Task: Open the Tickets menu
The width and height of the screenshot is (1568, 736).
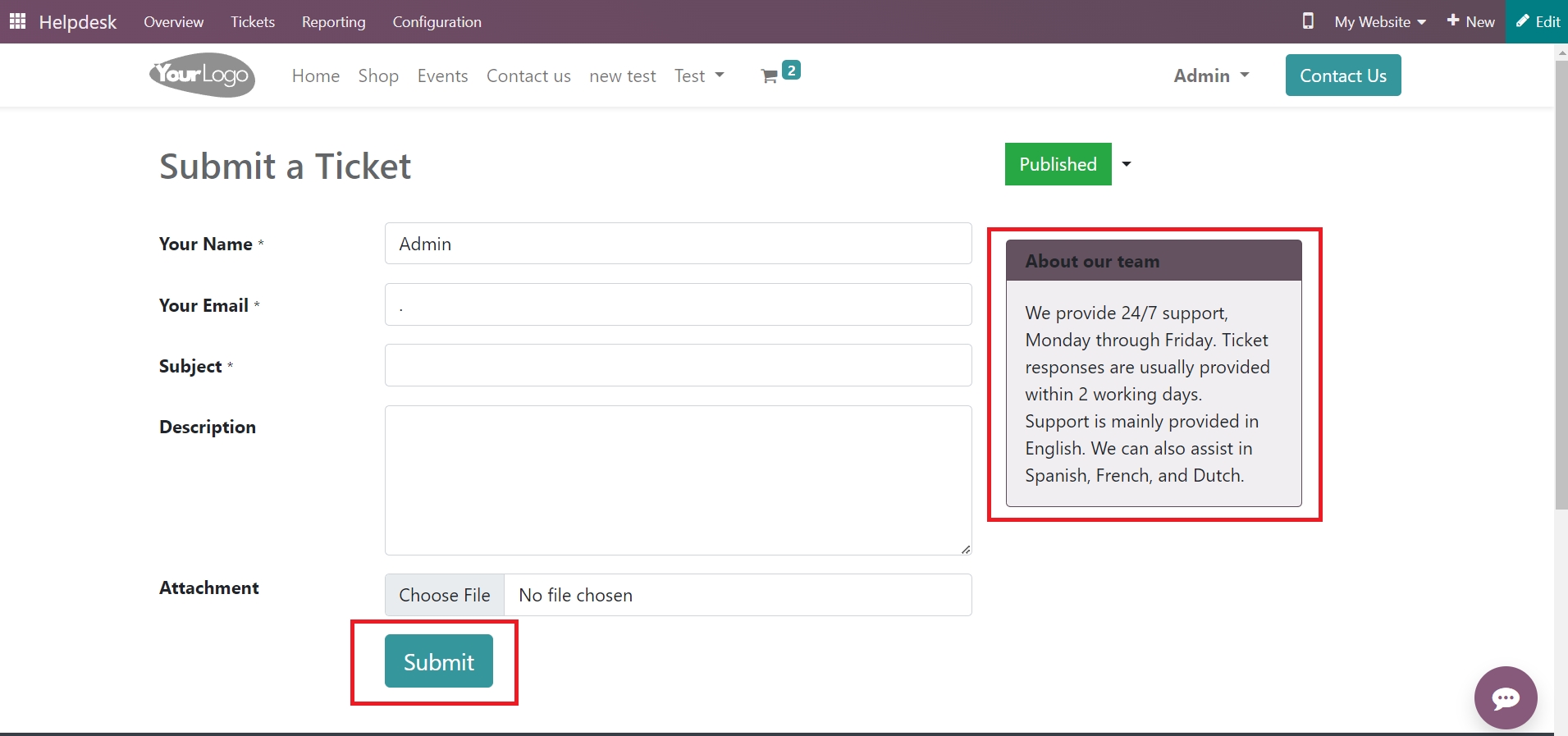Action: (252, 22)
